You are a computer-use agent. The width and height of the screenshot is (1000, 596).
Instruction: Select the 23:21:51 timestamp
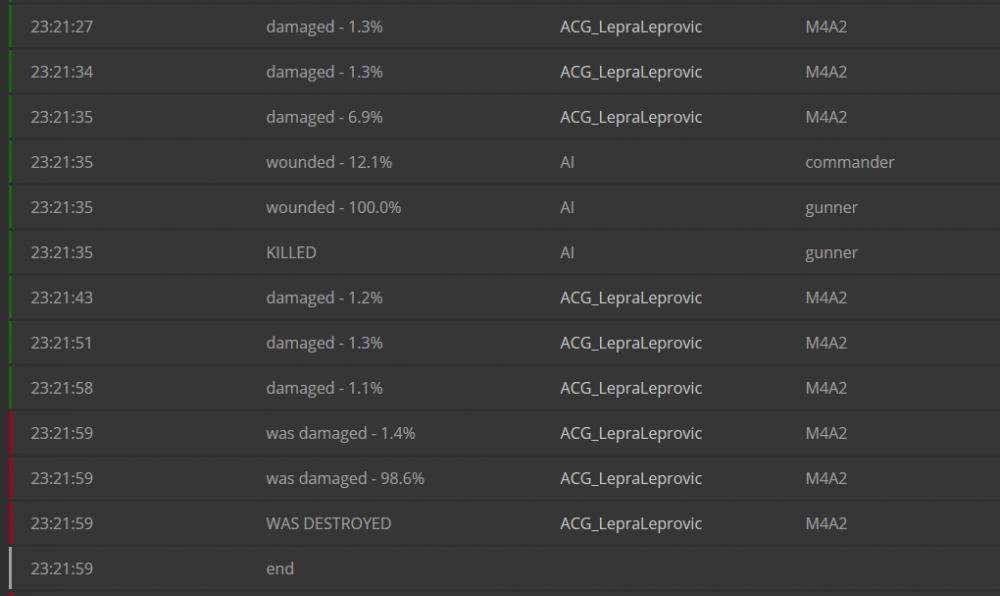coord(62,343)
